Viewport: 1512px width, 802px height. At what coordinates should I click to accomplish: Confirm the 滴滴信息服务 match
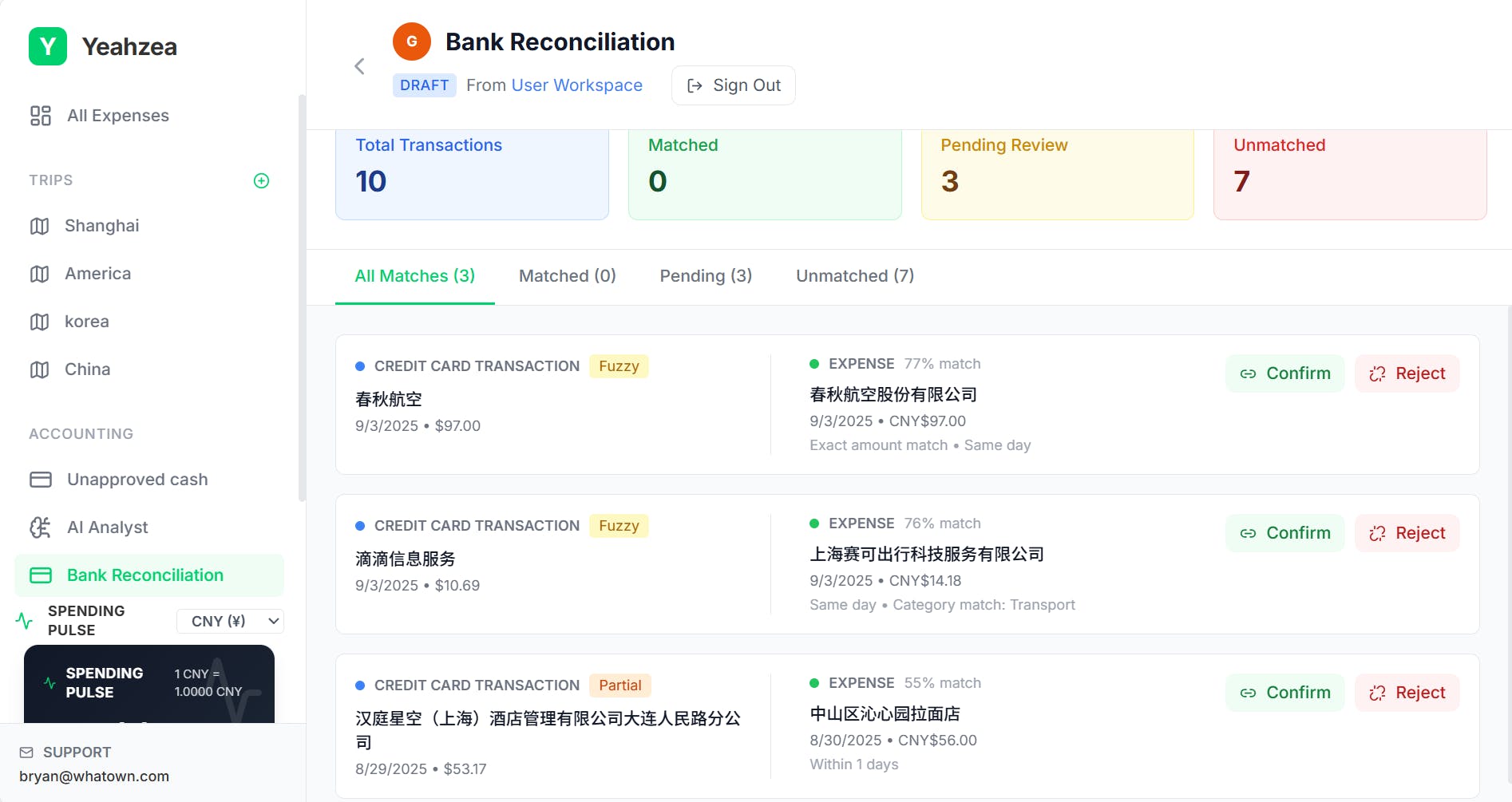tap(1285, 533)
